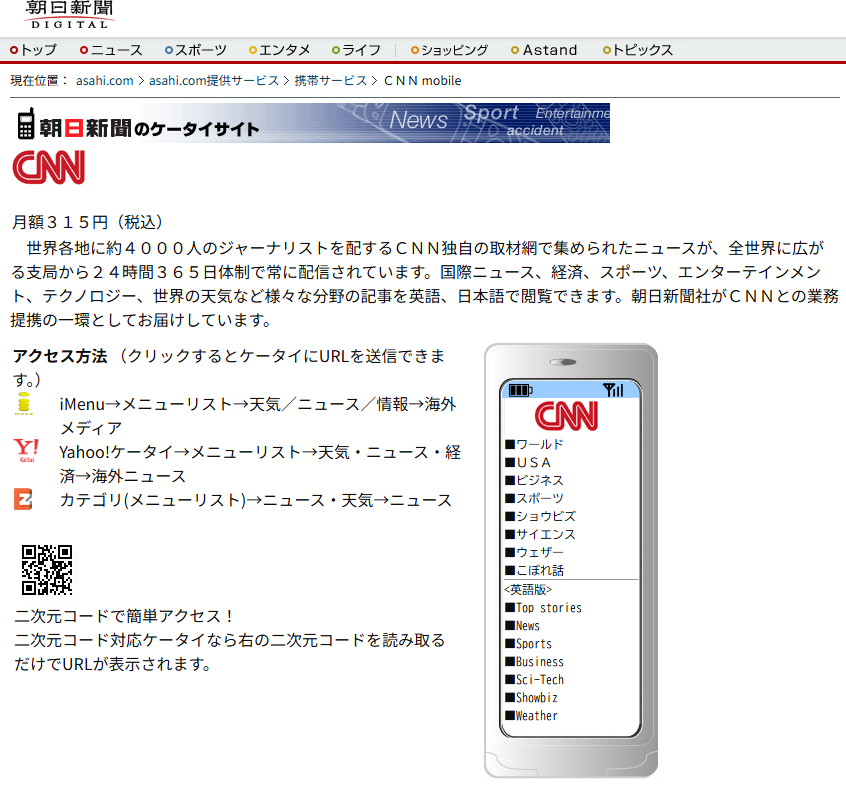The height and width of the screenshot is (794, 846).
Task: Go to the スポーツ navigation tab
Action: 200,50
